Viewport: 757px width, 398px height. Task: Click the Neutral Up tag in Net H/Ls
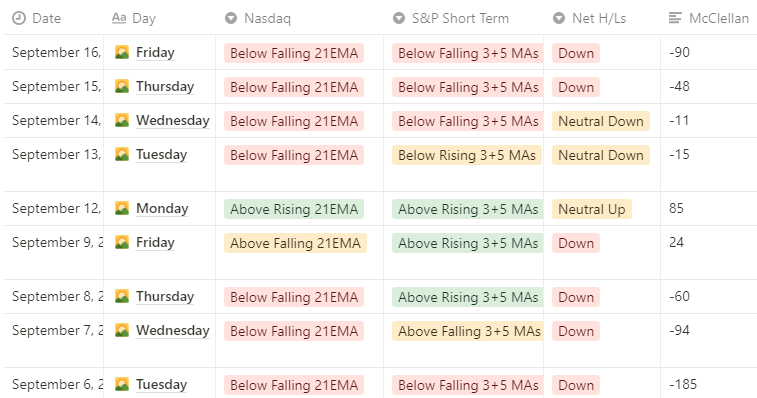click(x=592, y=209)
